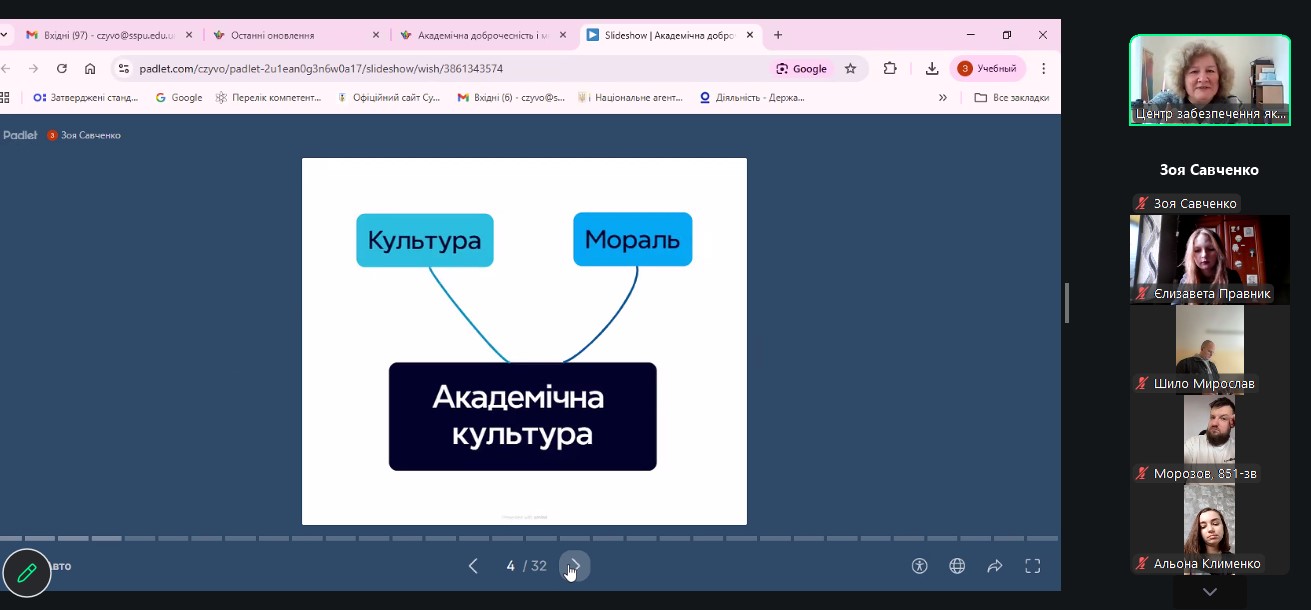
Task: Open the Все закладки bookmarks folder
Action: click(1011, 98)
